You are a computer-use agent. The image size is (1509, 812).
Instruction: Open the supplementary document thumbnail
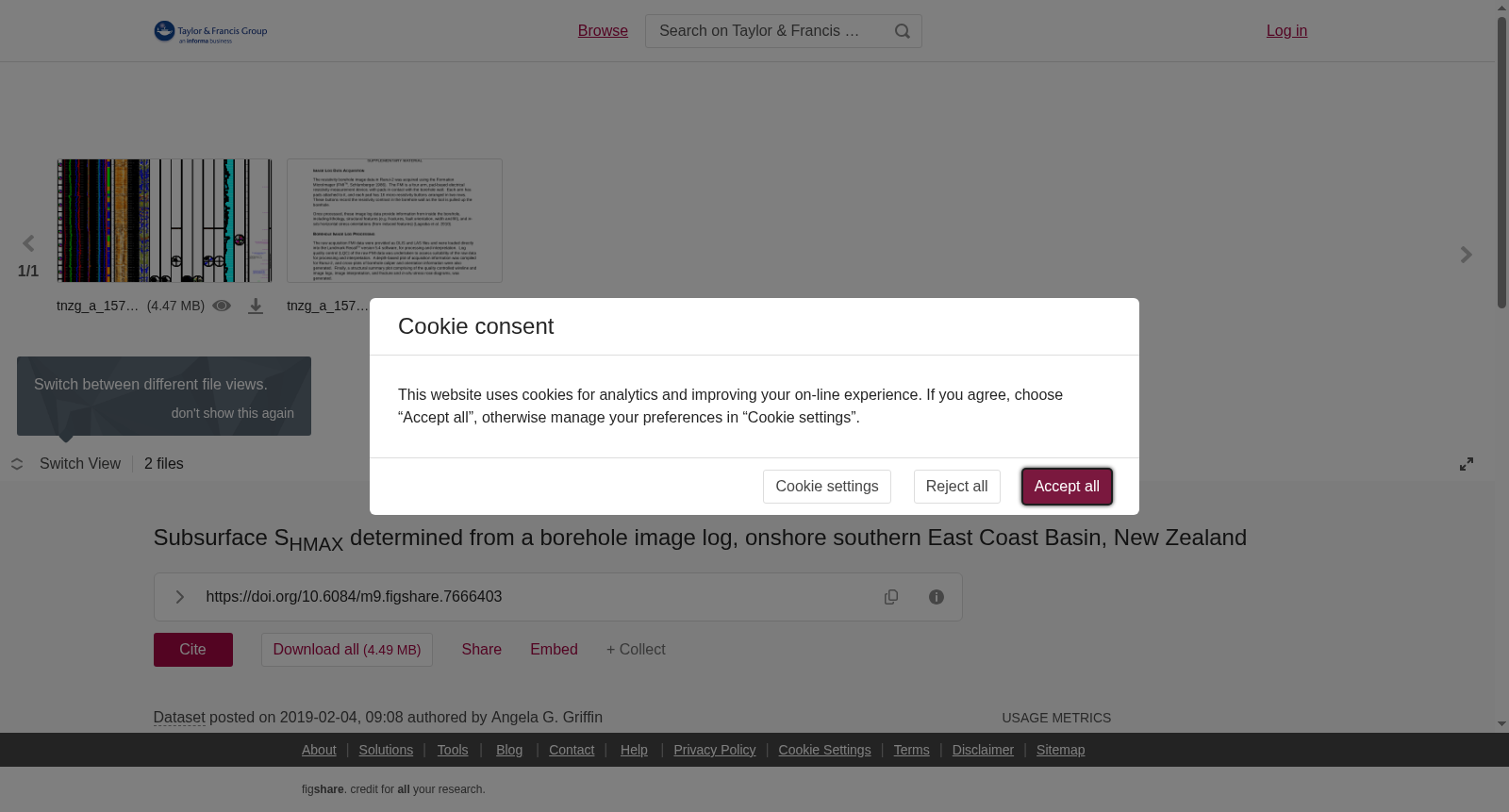394,221
